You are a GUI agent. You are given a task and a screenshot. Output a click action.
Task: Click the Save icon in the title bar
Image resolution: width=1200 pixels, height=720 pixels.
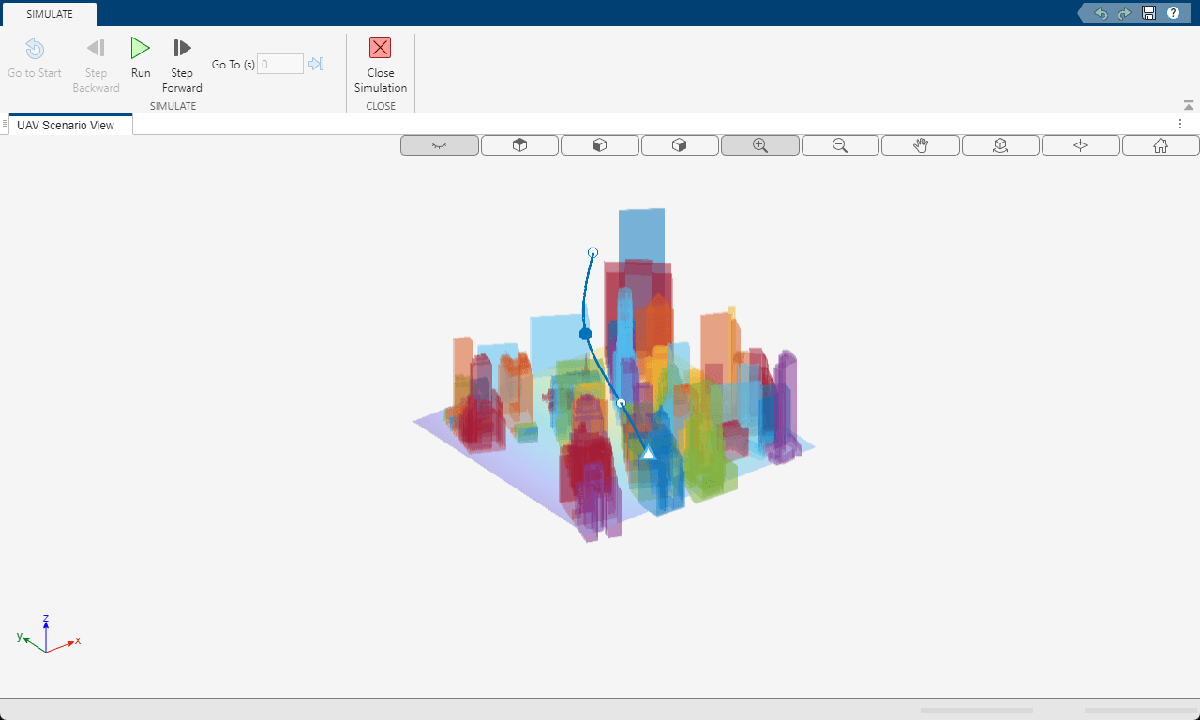coord(1149,13)
